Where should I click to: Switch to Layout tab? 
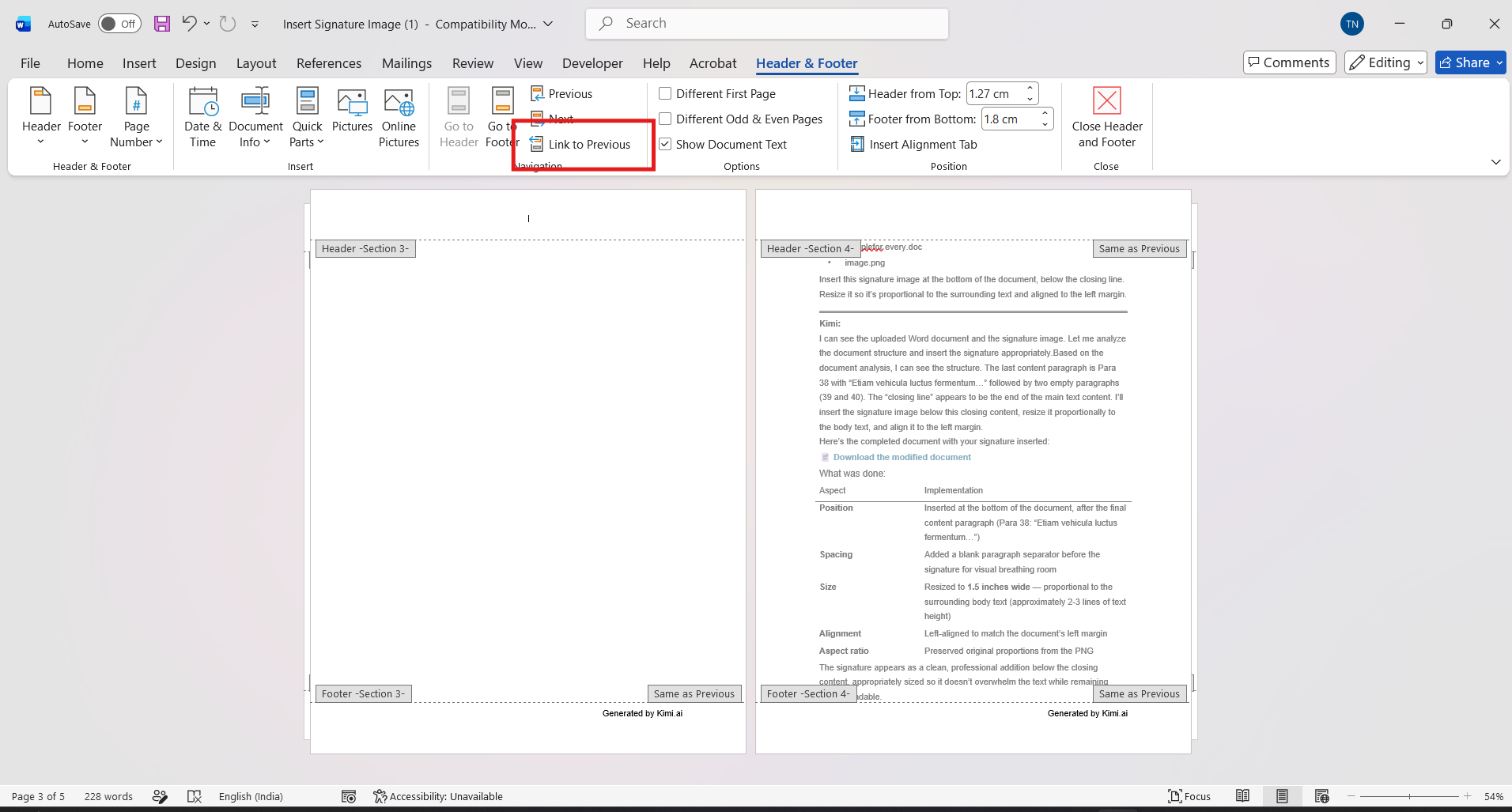coord(256,63)
